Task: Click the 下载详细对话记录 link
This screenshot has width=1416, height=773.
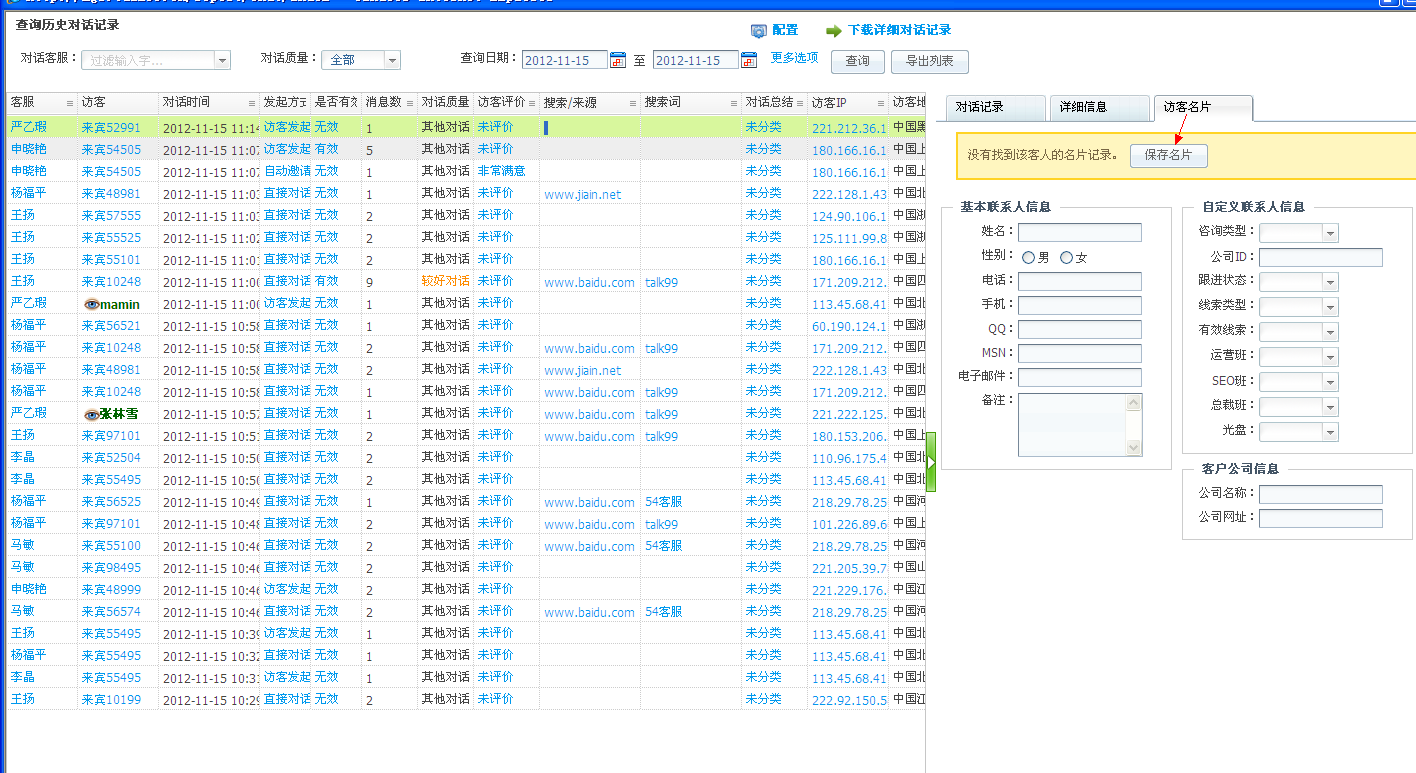Action: [x=899, y=31]
